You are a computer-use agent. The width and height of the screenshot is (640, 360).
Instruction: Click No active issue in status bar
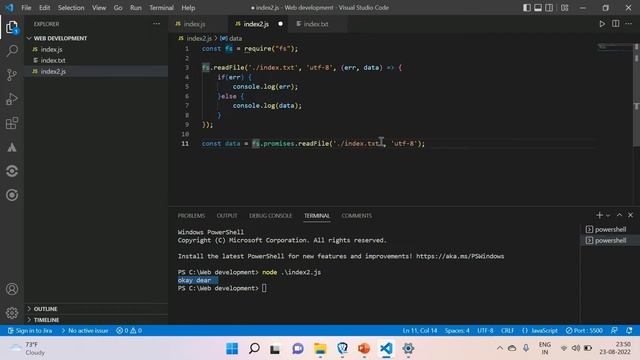[85, 331]
